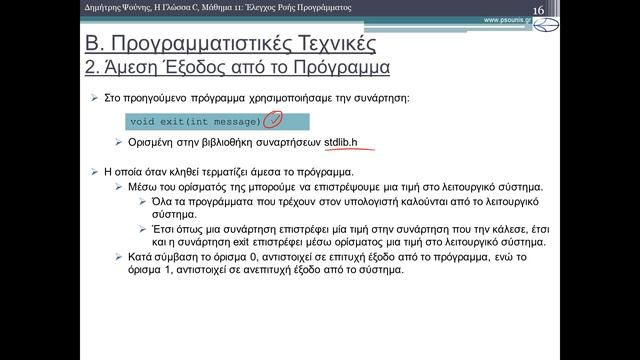Click the arrow bullet before 'Μέσω του ορίσματός'
The image size is (640, 360).
tap(118, 187)
